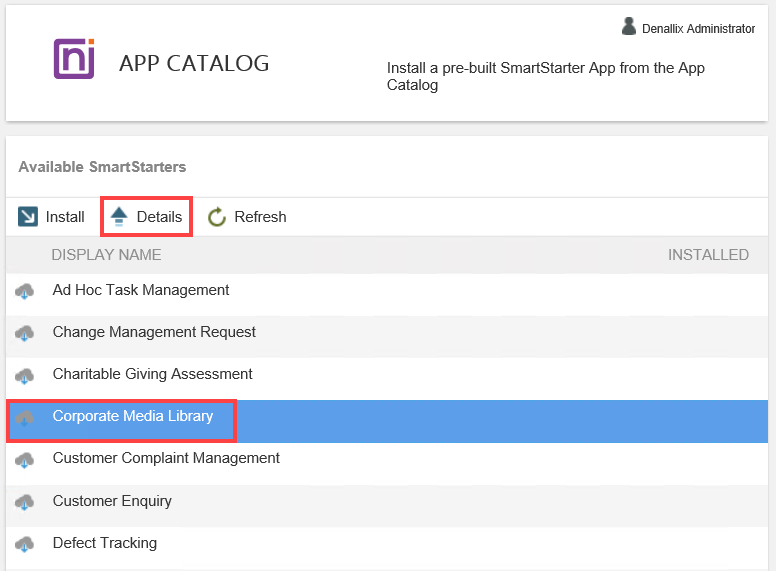Screen dimensions: 776x571
Task: Click the purple app logo icon
Action: (74, 59)
